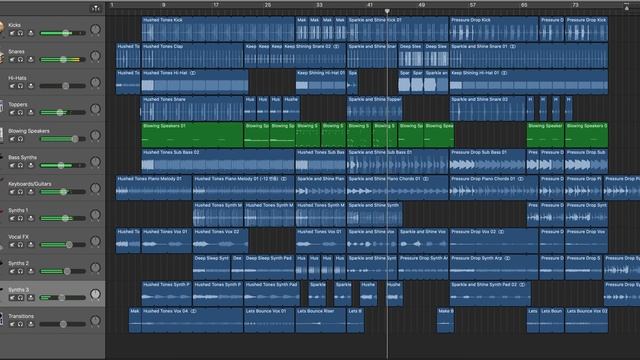Click the pan knob on the Blowing Speakers track
Image resolution: width=640 pixels, height=360 pixels.
[x=95, y=136]
